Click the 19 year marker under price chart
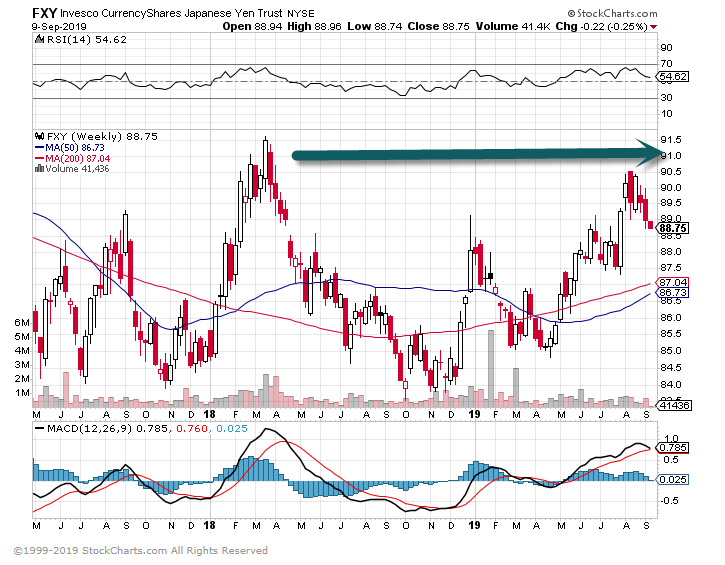The width and height of the screenshot is (725, 565). (474, 414)
